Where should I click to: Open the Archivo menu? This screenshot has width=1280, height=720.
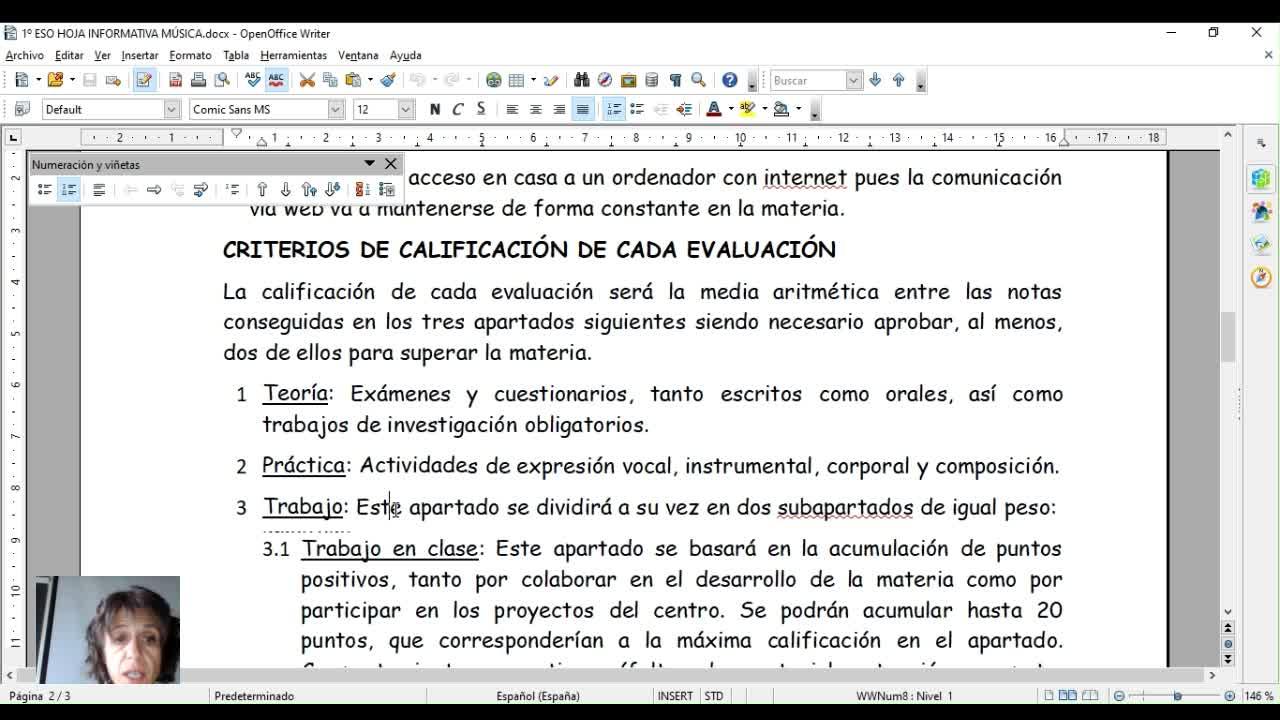click(25, 55)
